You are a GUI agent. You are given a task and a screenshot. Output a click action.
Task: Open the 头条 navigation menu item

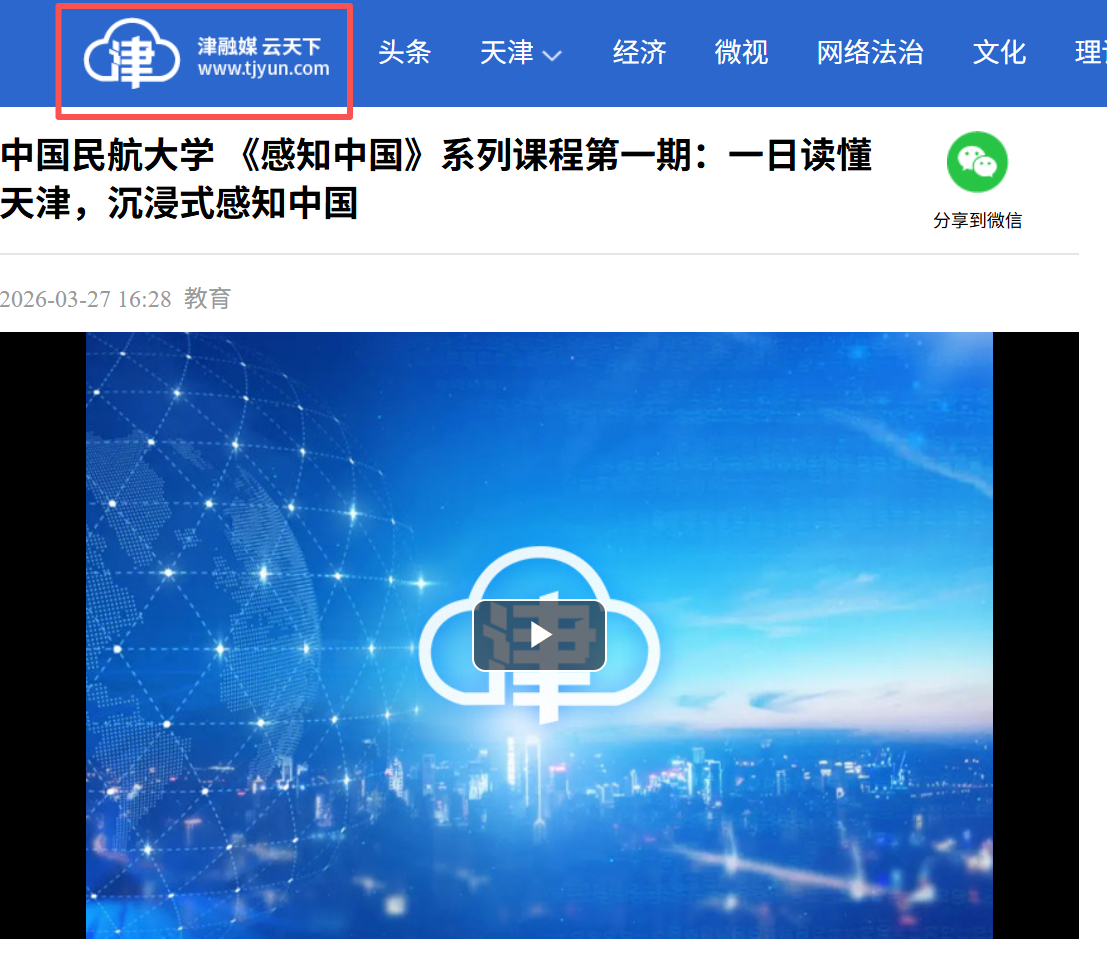pos(404,52)
